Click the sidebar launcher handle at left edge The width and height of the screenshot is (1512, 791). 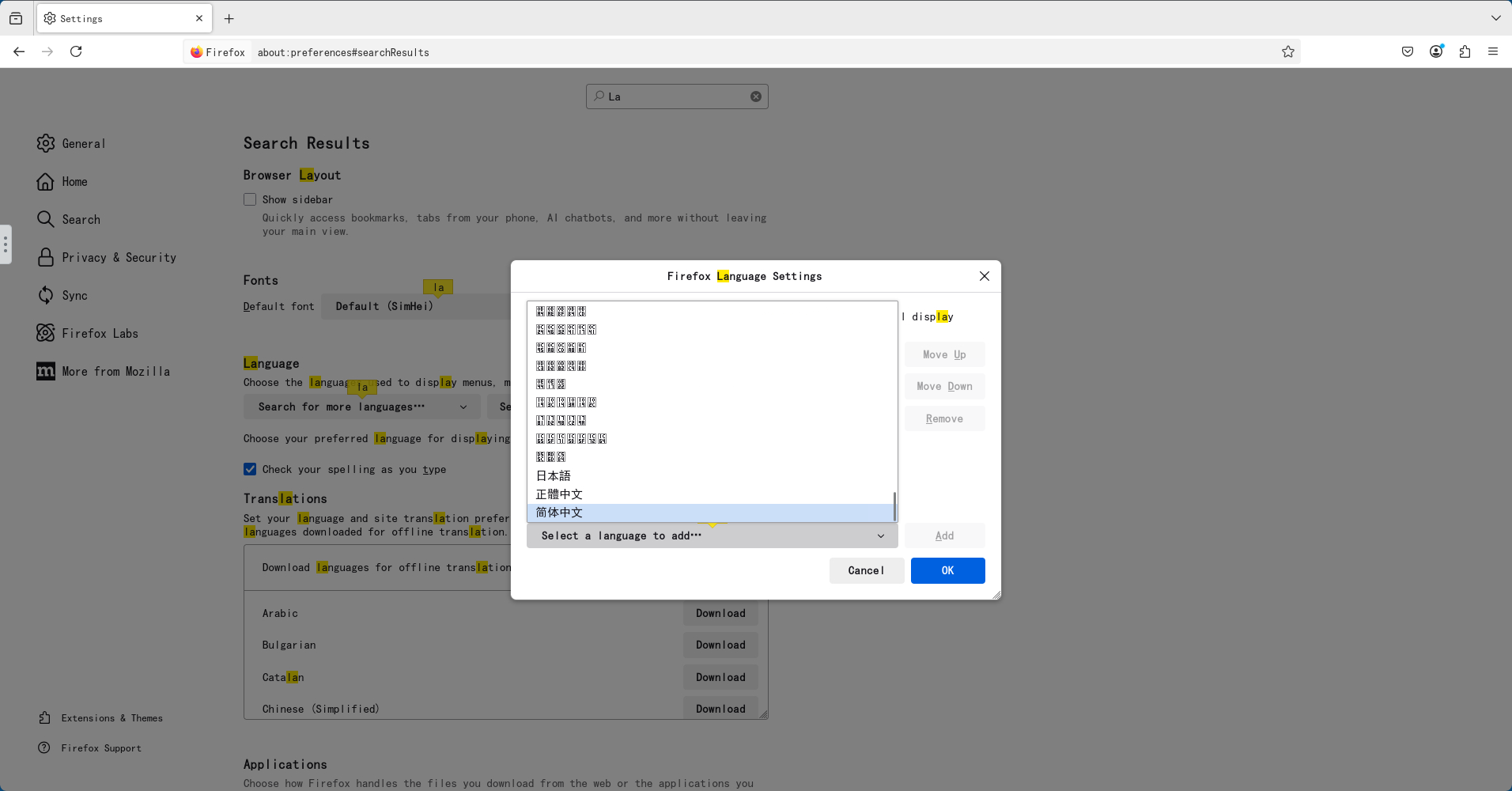(x=6, y=244)
